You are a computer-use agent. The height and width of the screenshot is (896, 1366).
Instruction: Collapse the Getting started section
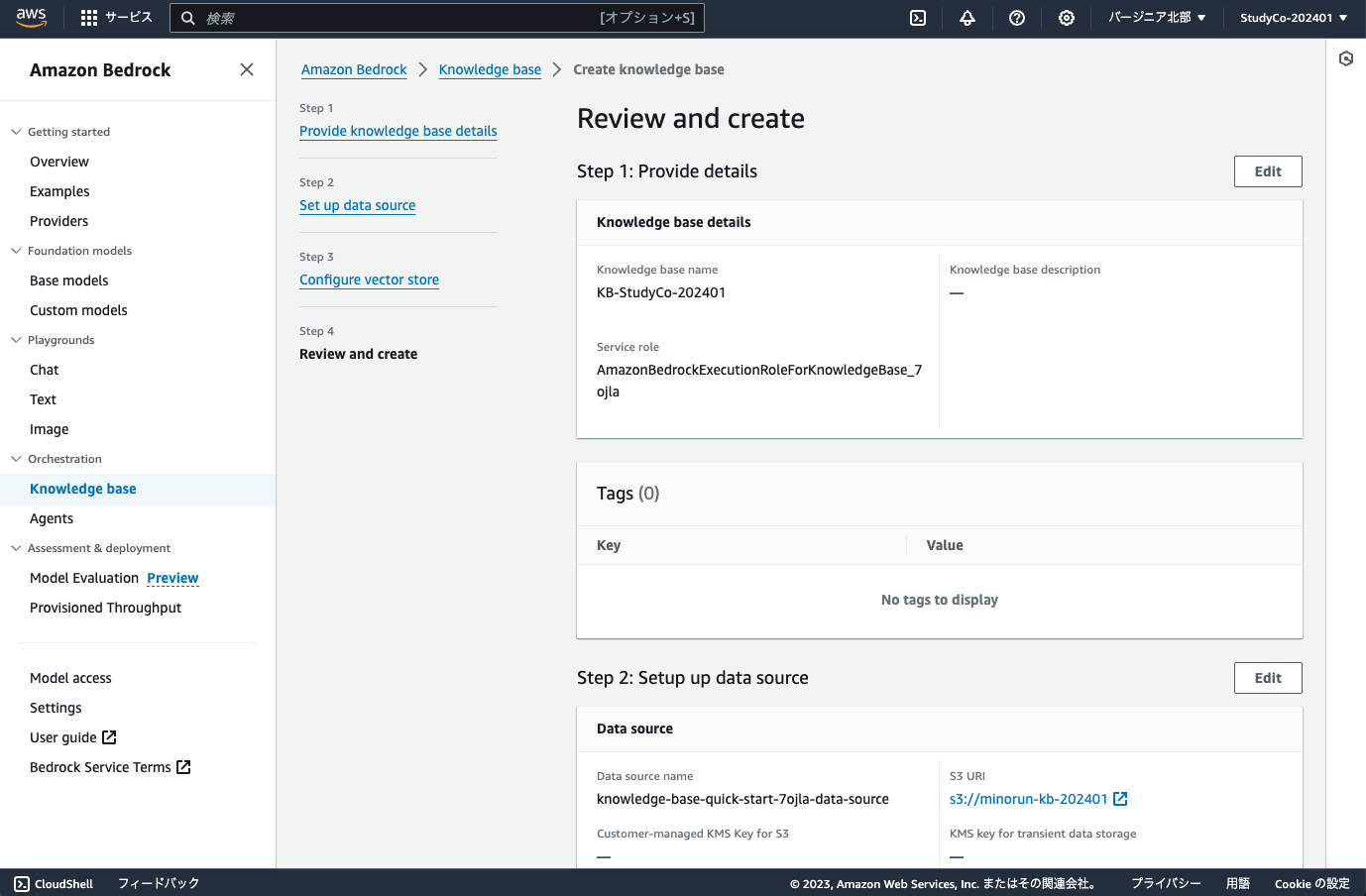coord(15,131)
